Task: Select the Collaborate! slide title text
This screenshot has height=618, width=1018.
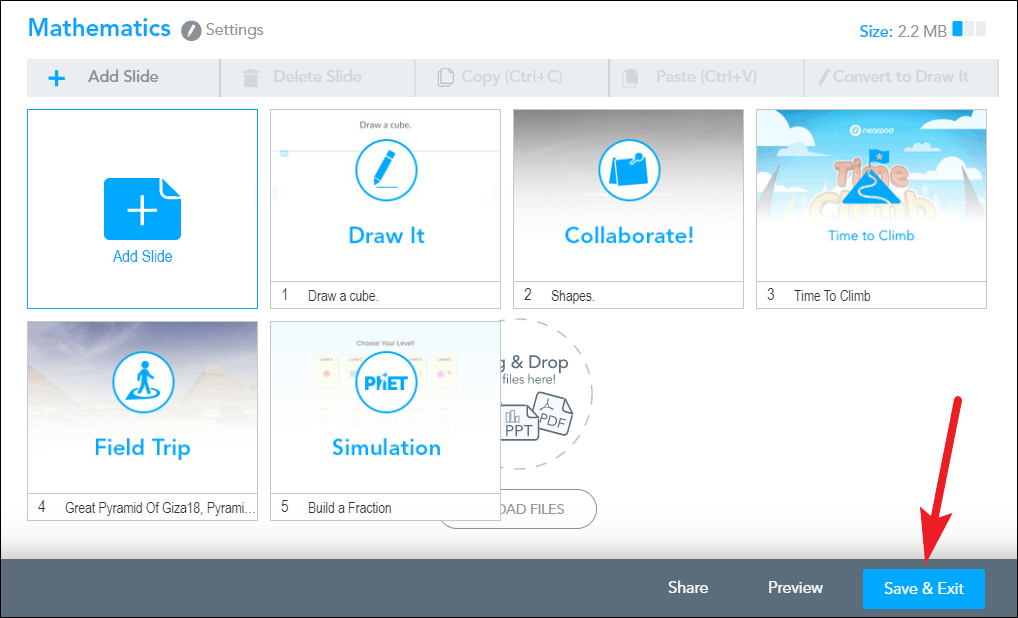Action: (x=629, y=235)
